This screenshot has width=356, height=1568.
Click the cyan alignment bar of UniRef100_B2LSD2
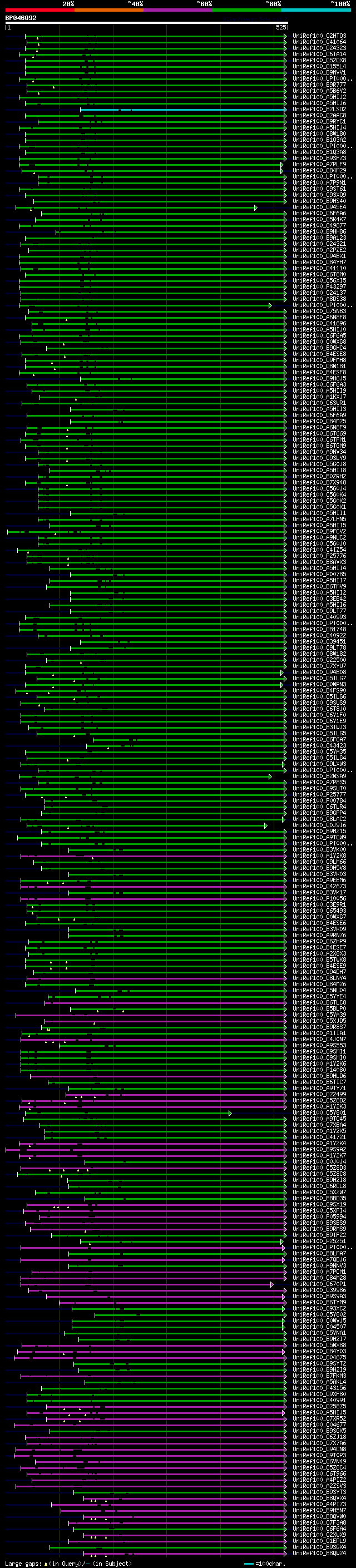point(182,110)
